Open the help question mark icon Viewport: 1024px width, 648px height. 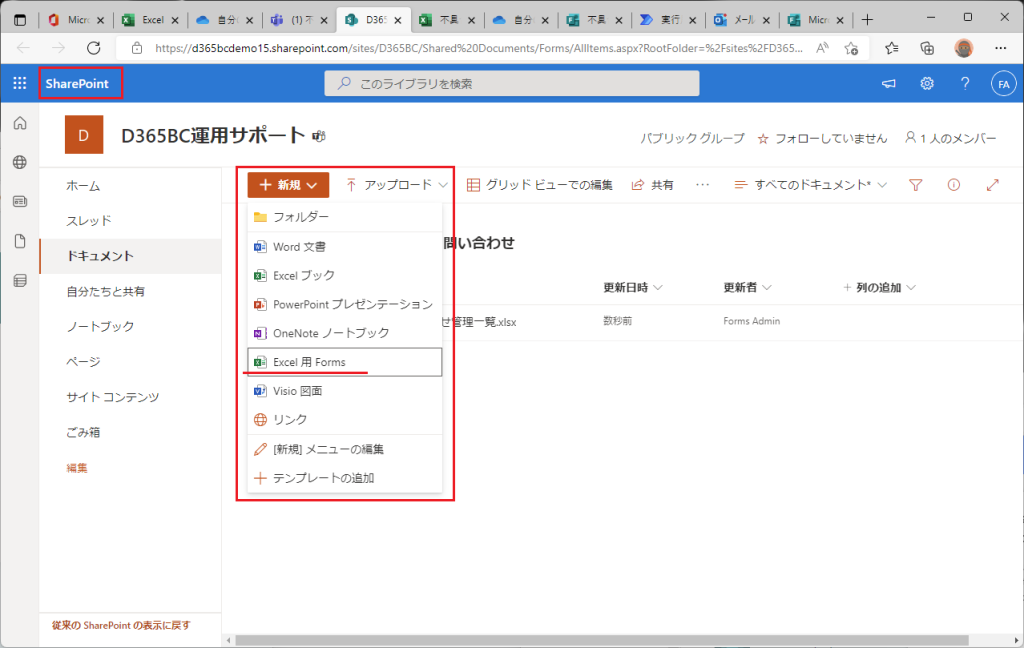point(964,84)
